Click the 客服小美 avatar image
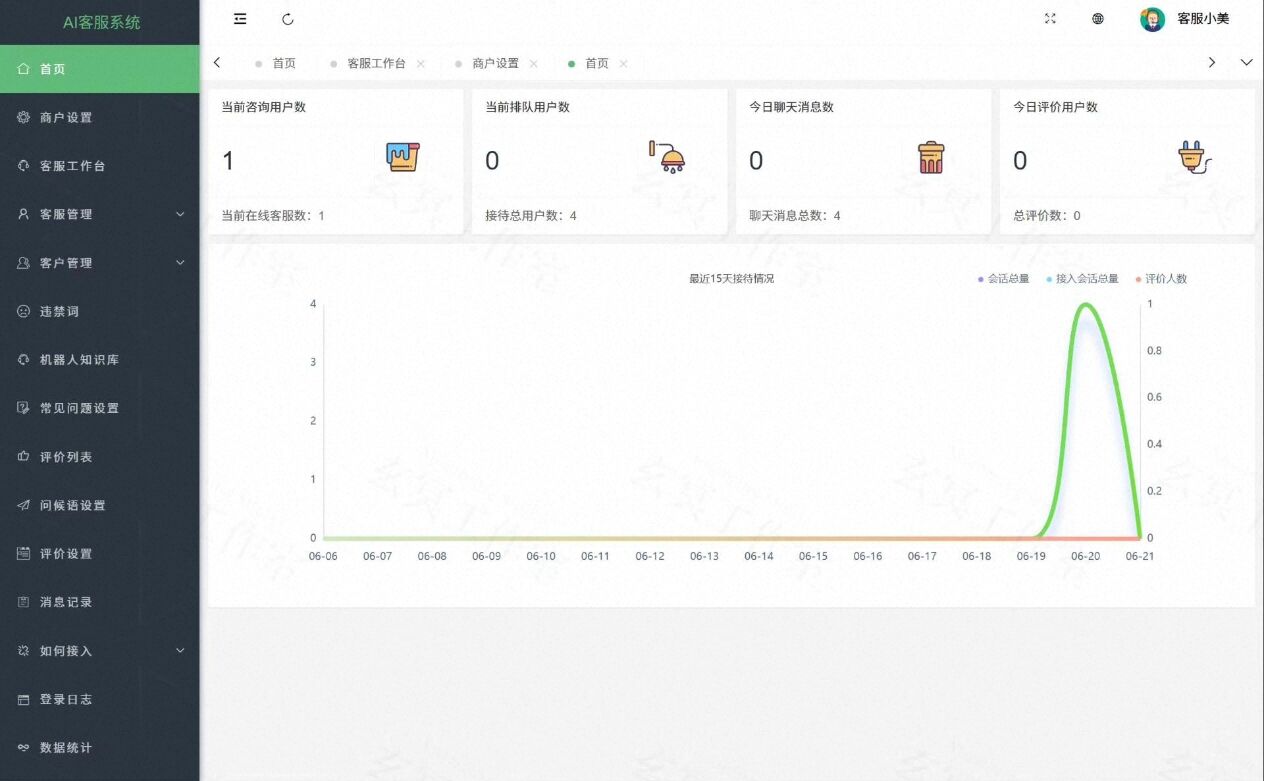The height and width of the screenshot is (781, 1264). click(x=1152, y=19)
